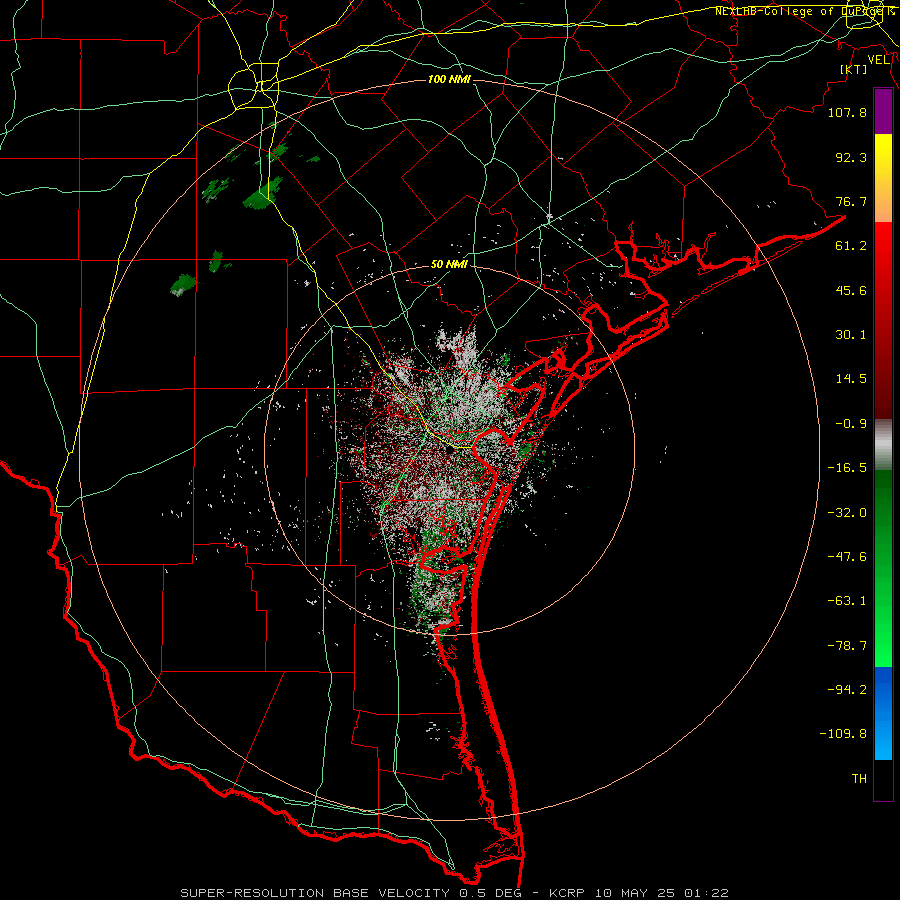900x900 pixels.
Task: Click the -32.0 velocity scale value
Action: [x=847, y=513]
